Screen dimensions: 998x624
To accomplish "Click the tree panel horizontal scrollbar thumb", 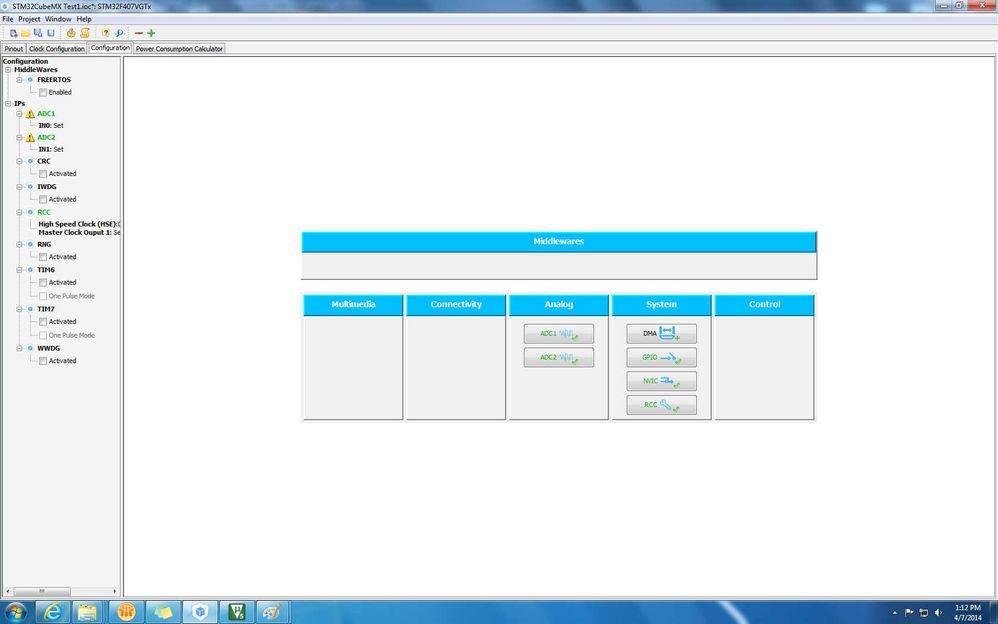I will [x=42, y=592].
